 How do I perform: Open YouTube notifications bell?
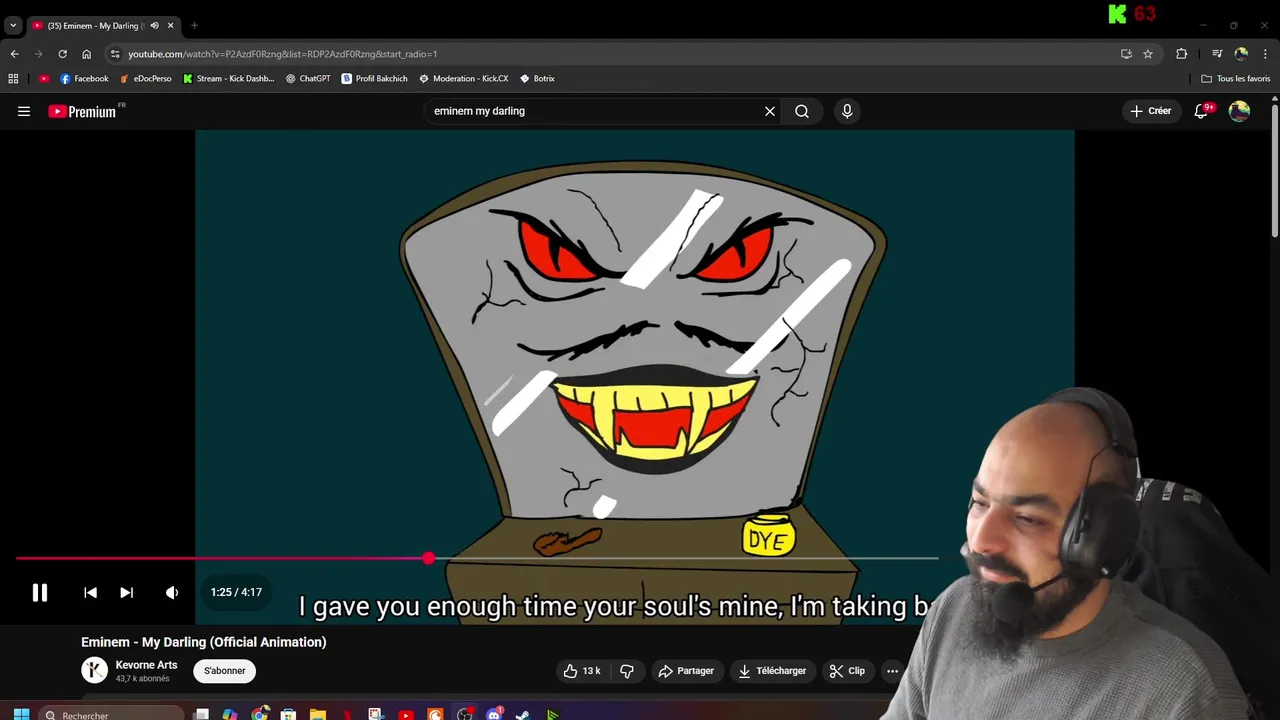click(x=1202, y=111)
